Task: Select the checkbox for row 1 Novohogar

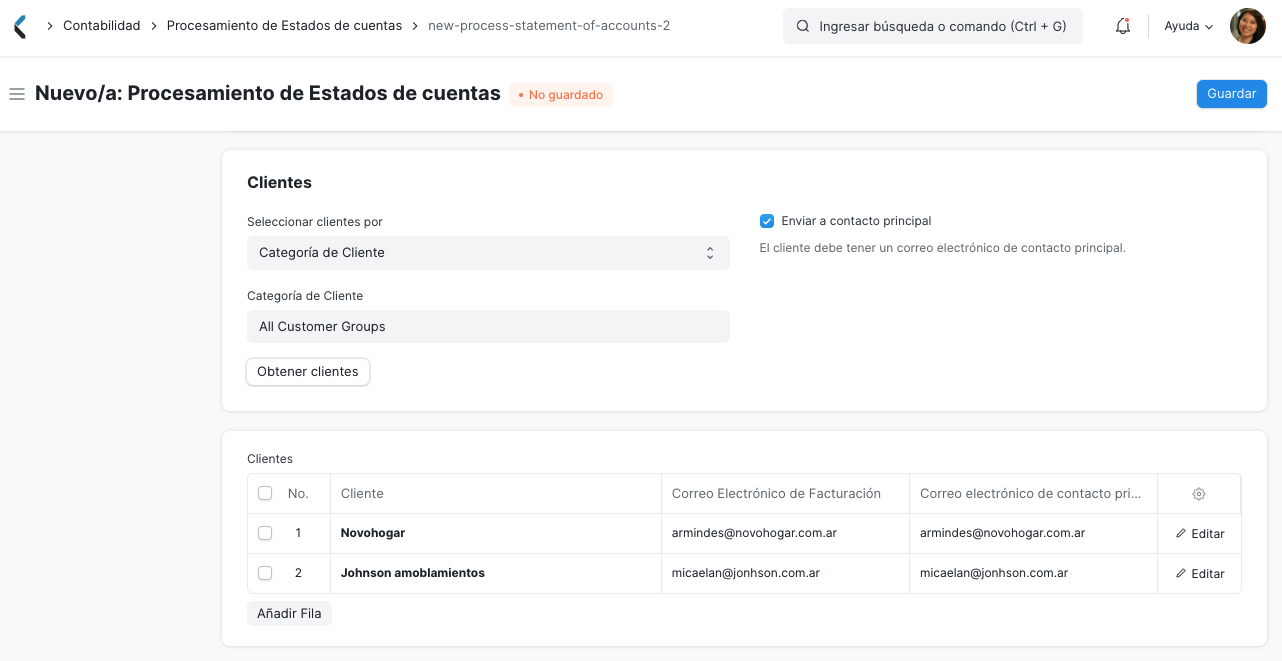Action: pyautogui.click(x=265, y=533)
